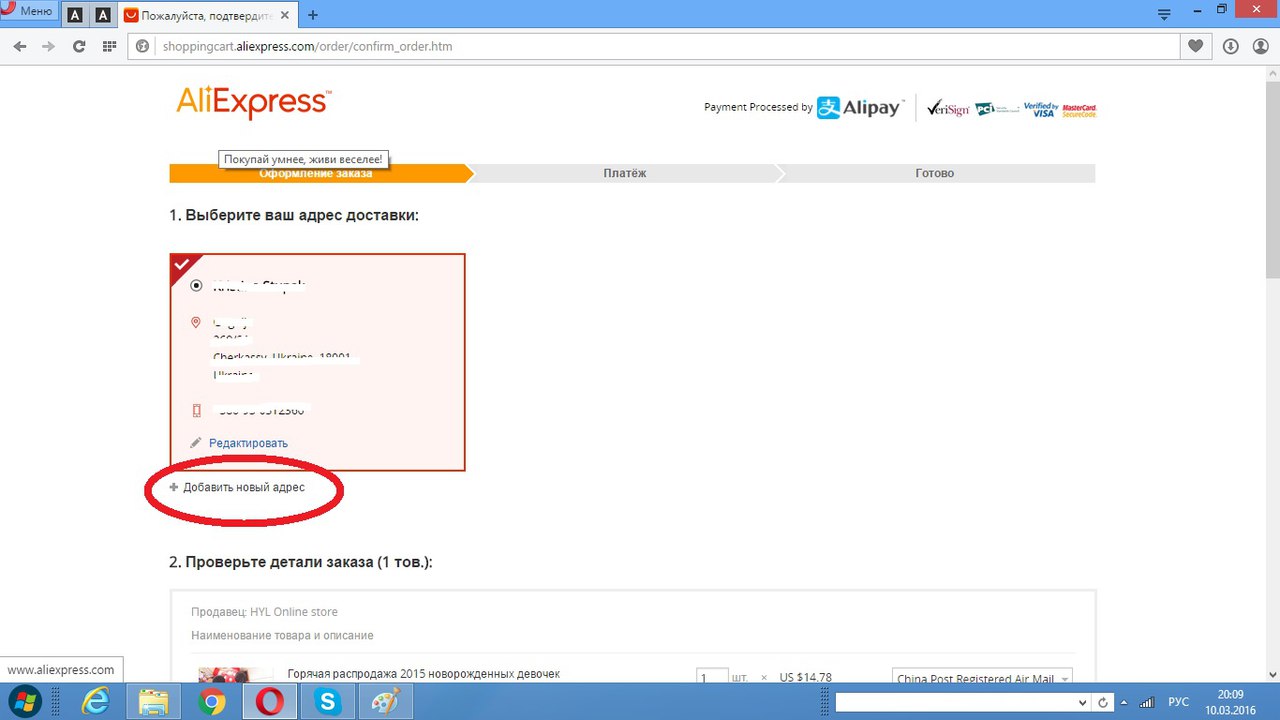Image resolution: width=1280 pixels, height=720 pixels.
Task: Click the VeriSign badge
Action: (947, 109)
